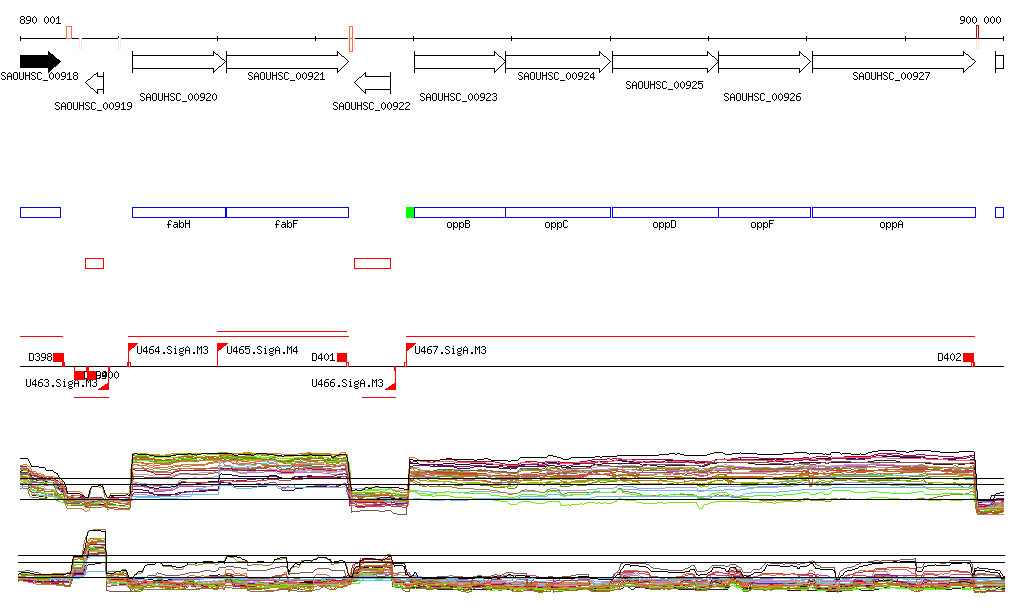Screen dimensions: 1024x611
Task: Select the SAOUHSC_00919 reverse gene arrow
Action: (95, 82)
